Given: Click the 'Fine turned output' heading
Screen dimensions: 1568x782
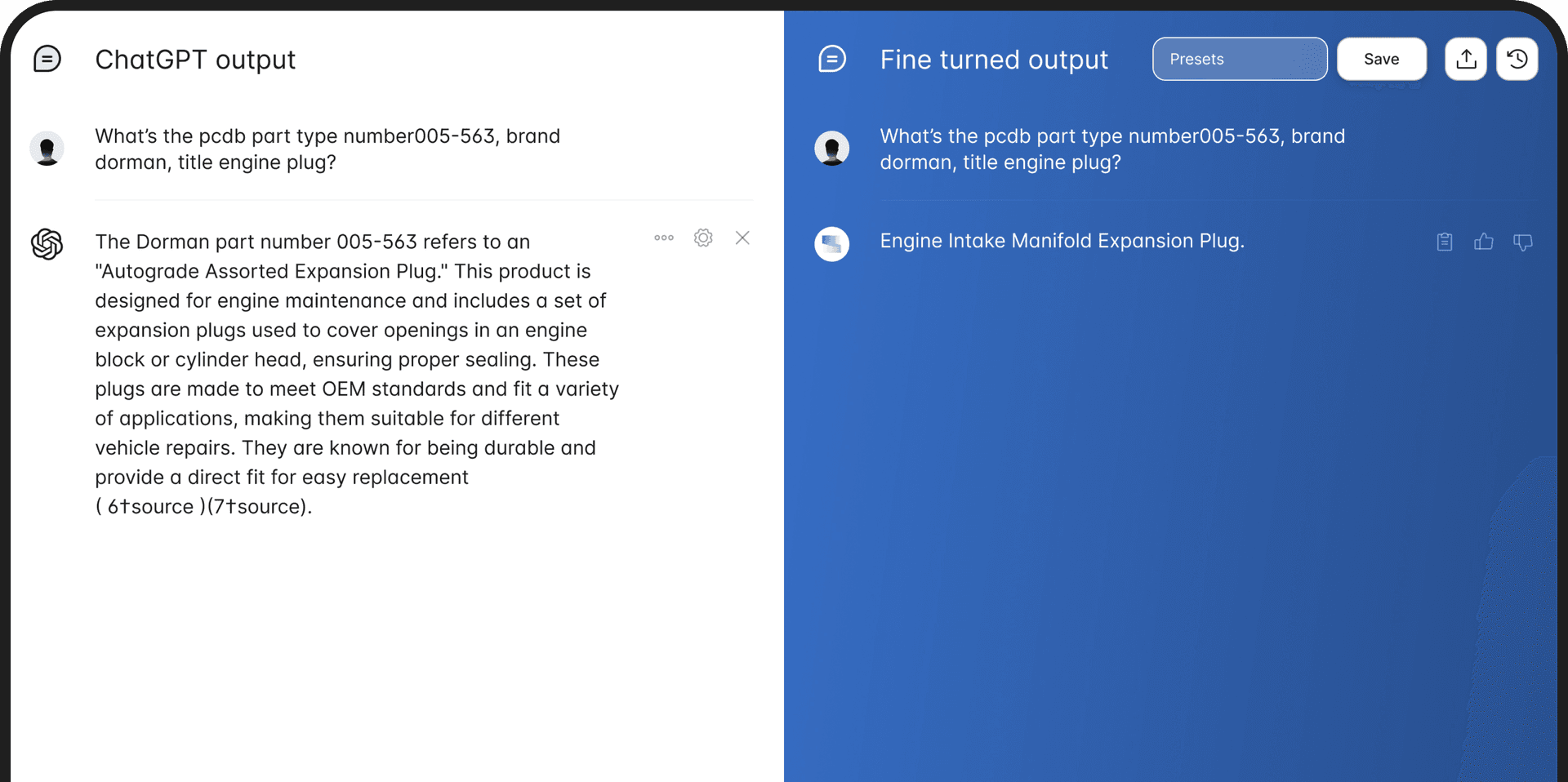Looking at the screenshot, I should pyautogui.click(x=994, y=60).
